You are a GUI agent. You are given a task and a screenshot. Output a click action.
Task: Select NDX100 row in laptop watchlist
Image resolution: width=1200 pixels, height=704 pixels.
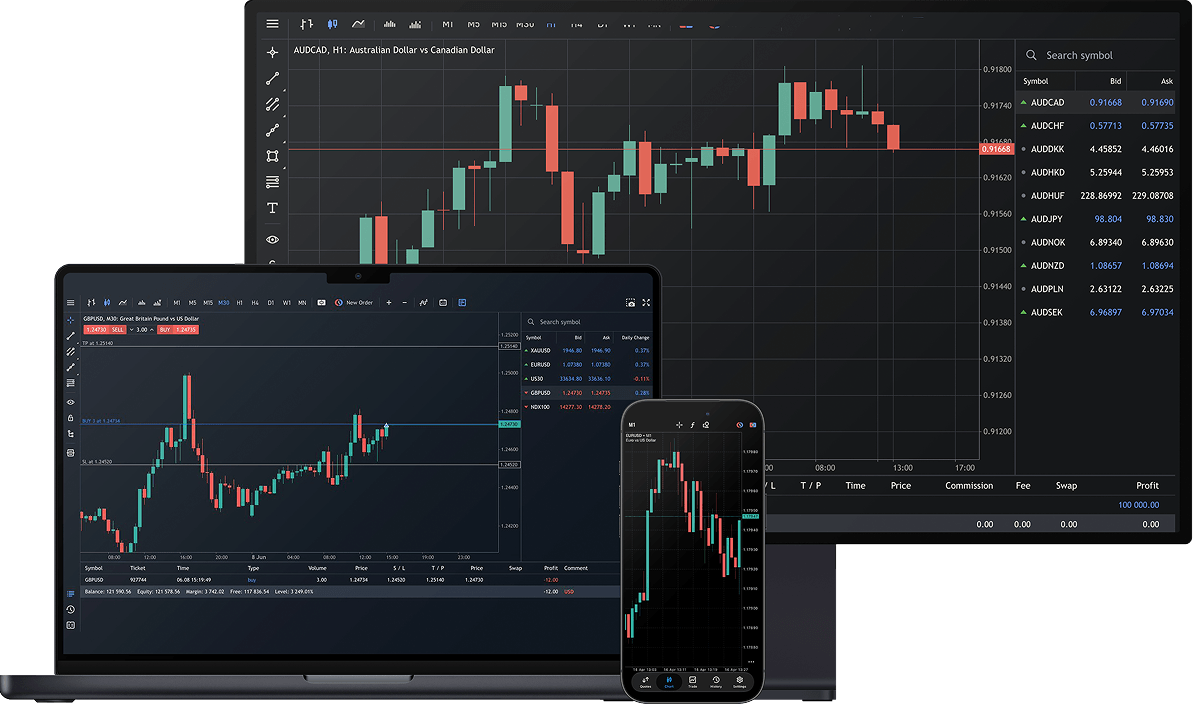(x=587, y=407)
